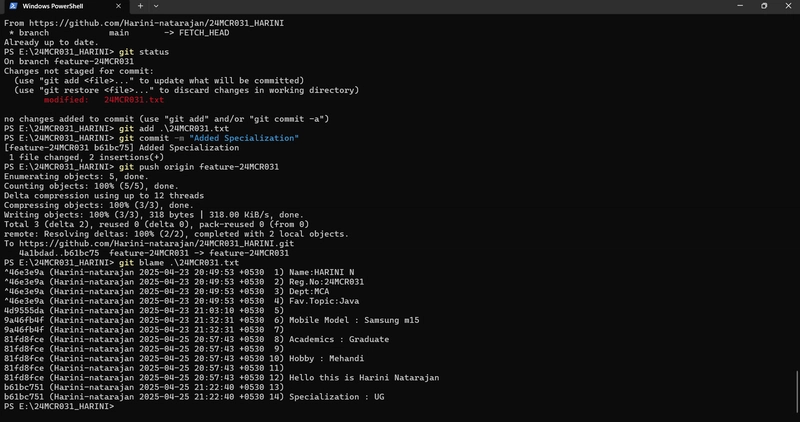Click the 'git status' command text
The width and height of the screenshot is (800, 422).
pyautogui.click(x=144, y=52)
